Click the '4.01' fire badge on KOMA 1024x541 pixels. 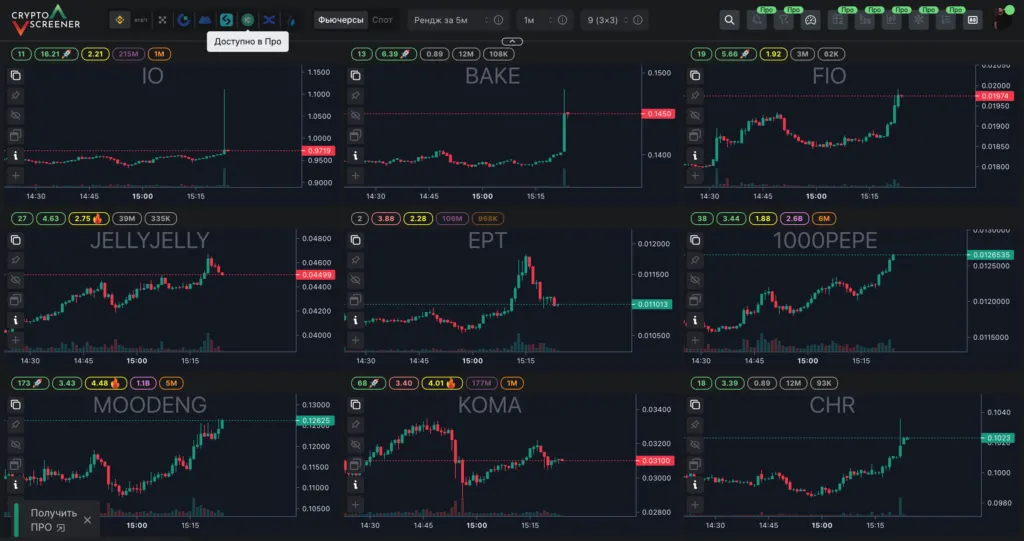[441, 384]
